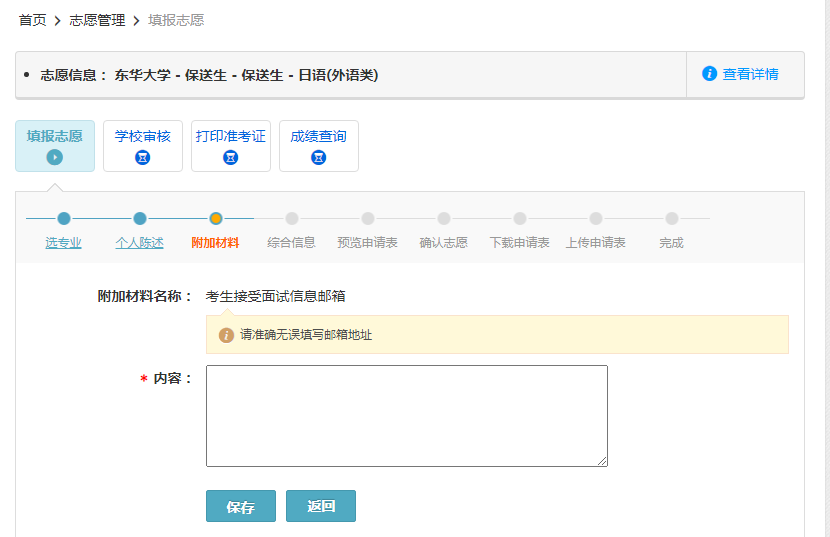The image size is (830, 537).
Task: Click inside the 内容 text area
Action: click(406, 415)
